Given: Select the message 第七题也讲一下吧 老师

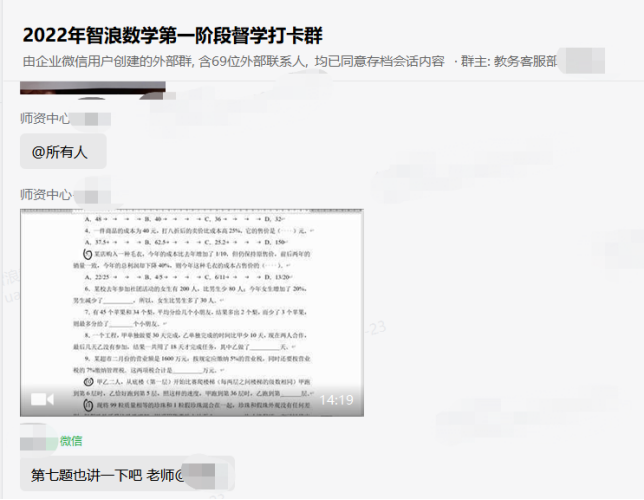Looking at the screenshot, I should coord(127,475).
